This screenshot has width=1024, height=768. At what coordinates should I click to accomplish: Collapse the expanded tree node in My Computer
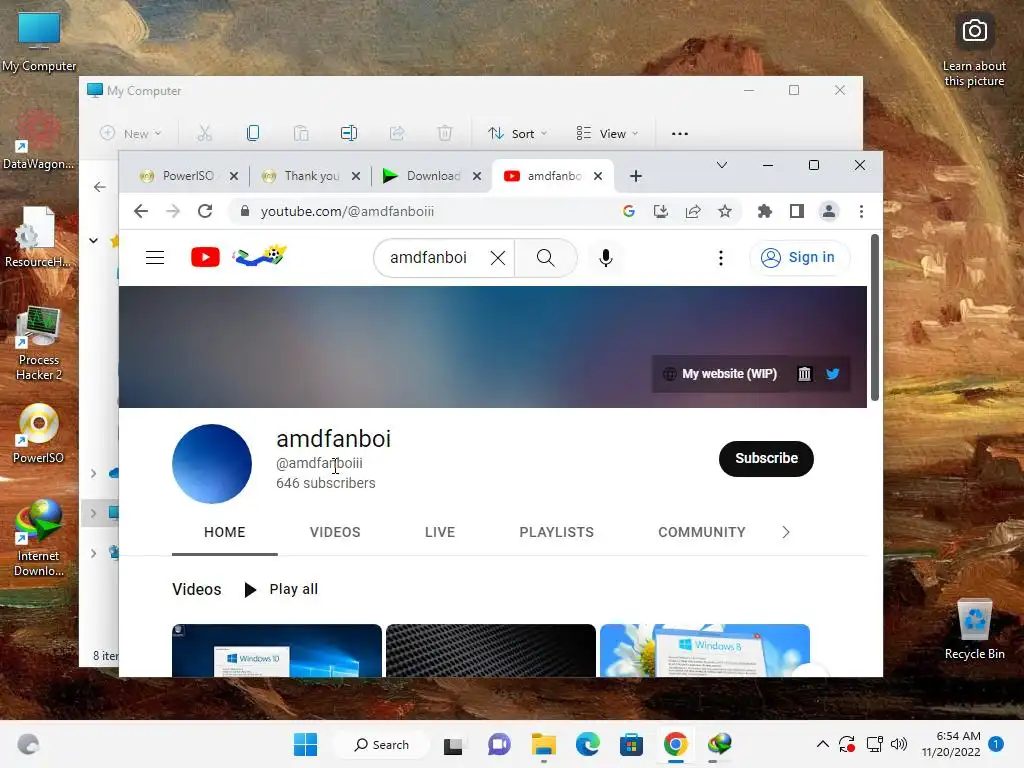(x=93, y=240)
